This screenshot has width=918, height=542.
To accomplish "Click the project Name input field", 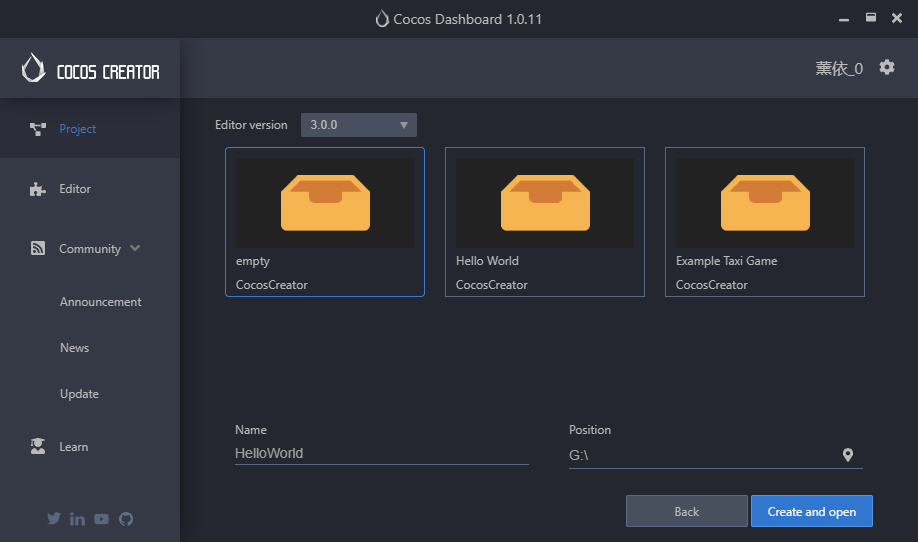I will point(381,453).
